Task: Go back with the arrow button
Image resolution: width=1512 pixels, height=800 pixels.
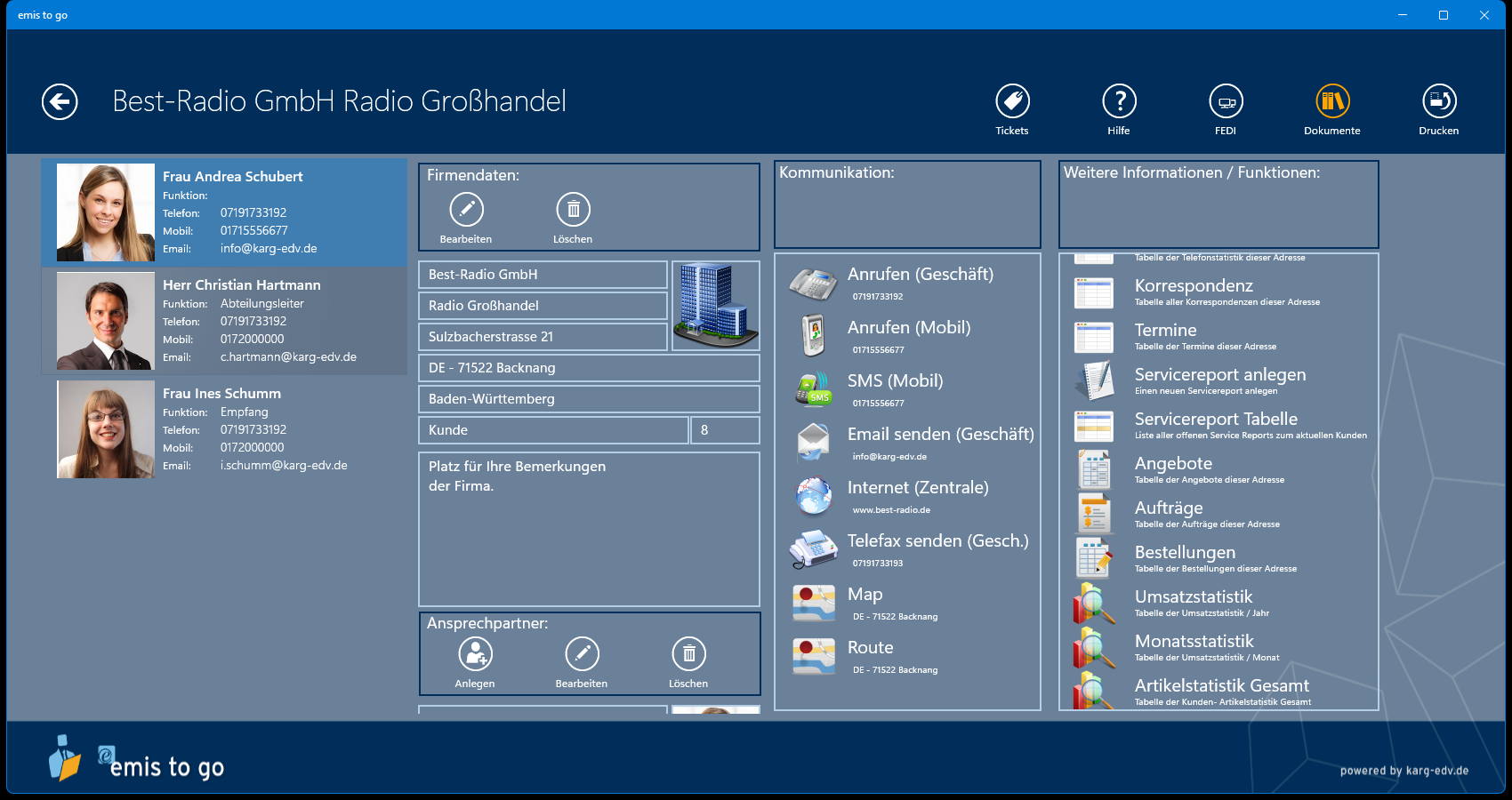Action: 60,101
